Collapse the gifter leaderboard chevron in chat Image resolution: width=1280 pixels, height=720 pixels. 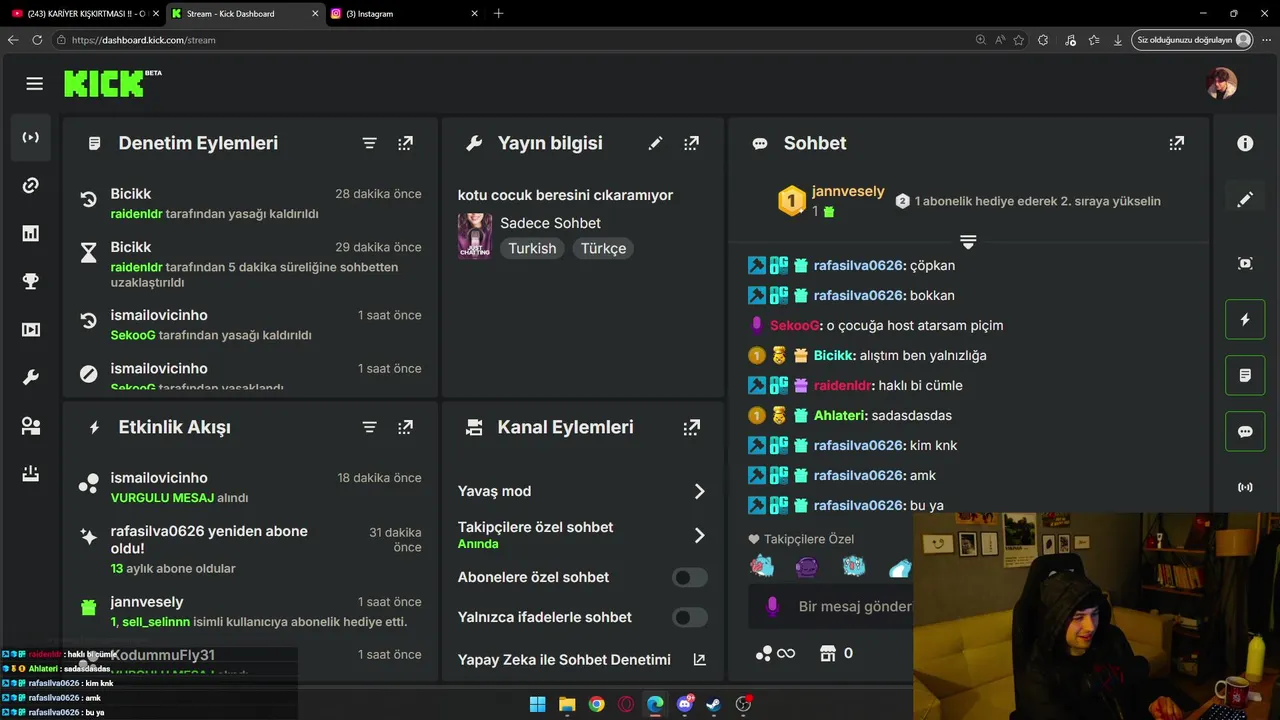coord(968,242)
